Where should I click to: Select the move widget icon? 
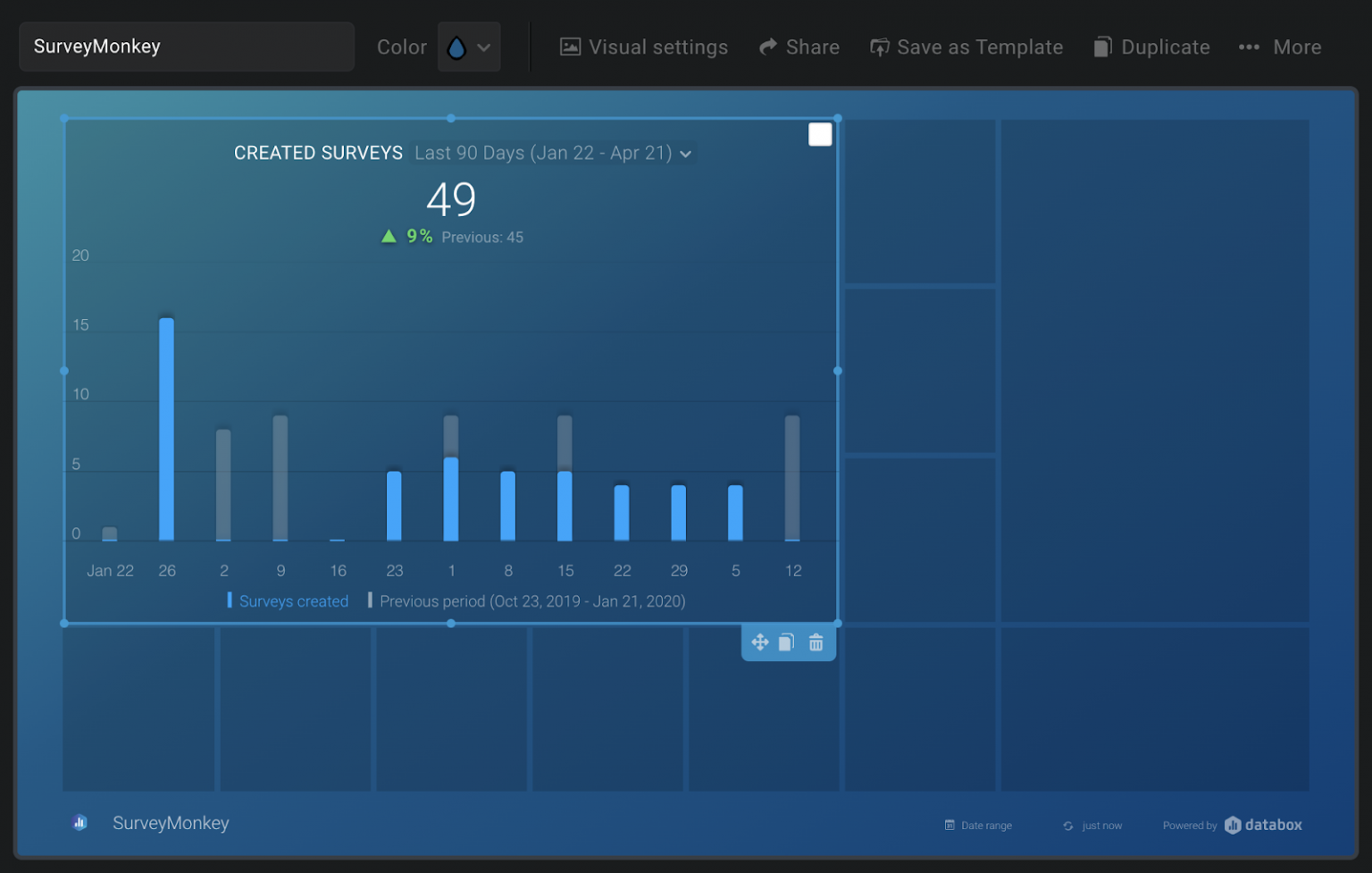(760, 642)
